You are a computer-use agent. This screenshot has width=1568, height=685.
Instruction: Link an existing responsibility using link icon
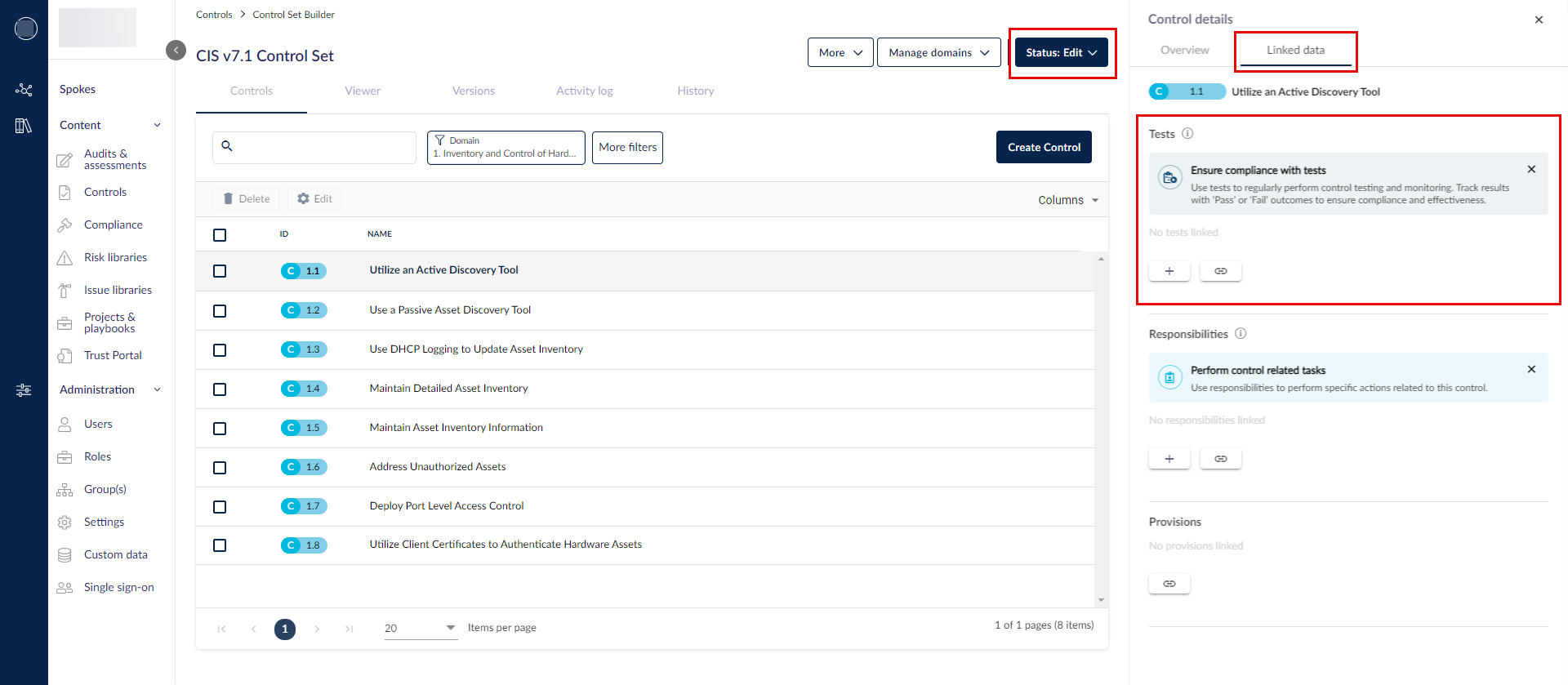pos(1220,459)
